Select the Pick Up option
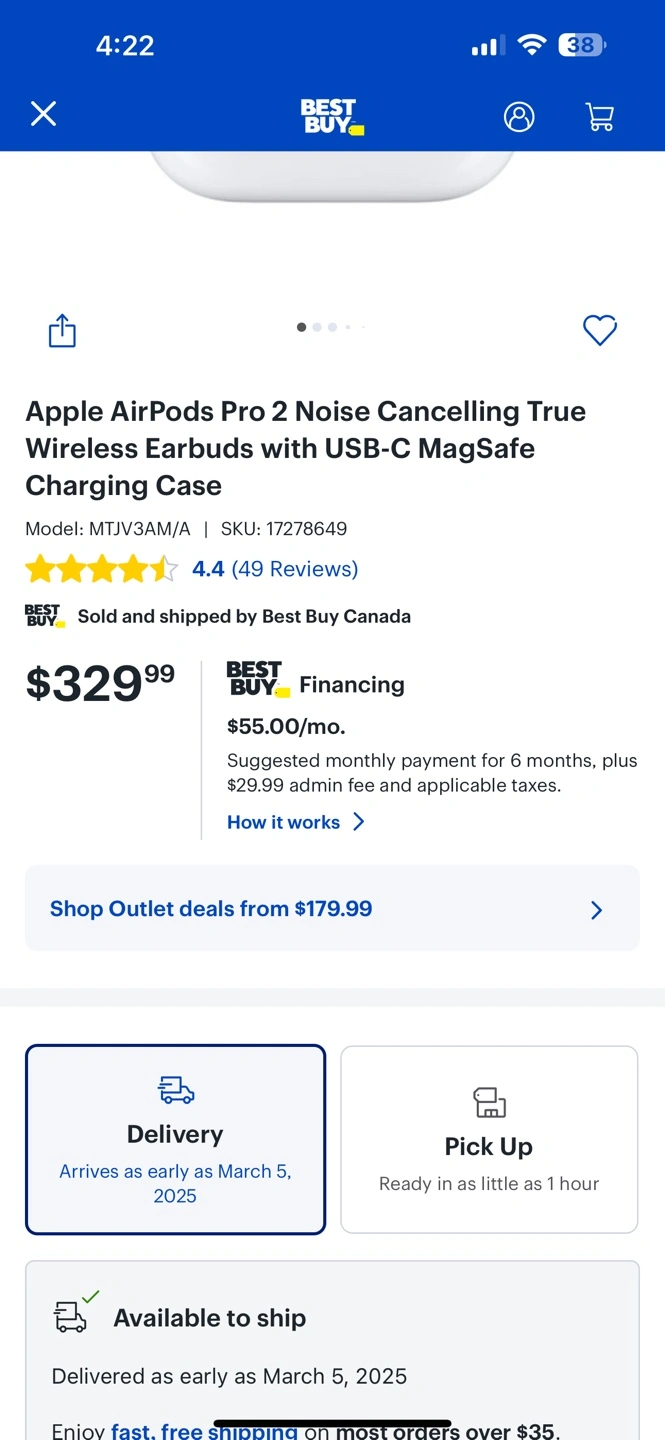Screen dimensions: 665x1440 pos(489,1139)
